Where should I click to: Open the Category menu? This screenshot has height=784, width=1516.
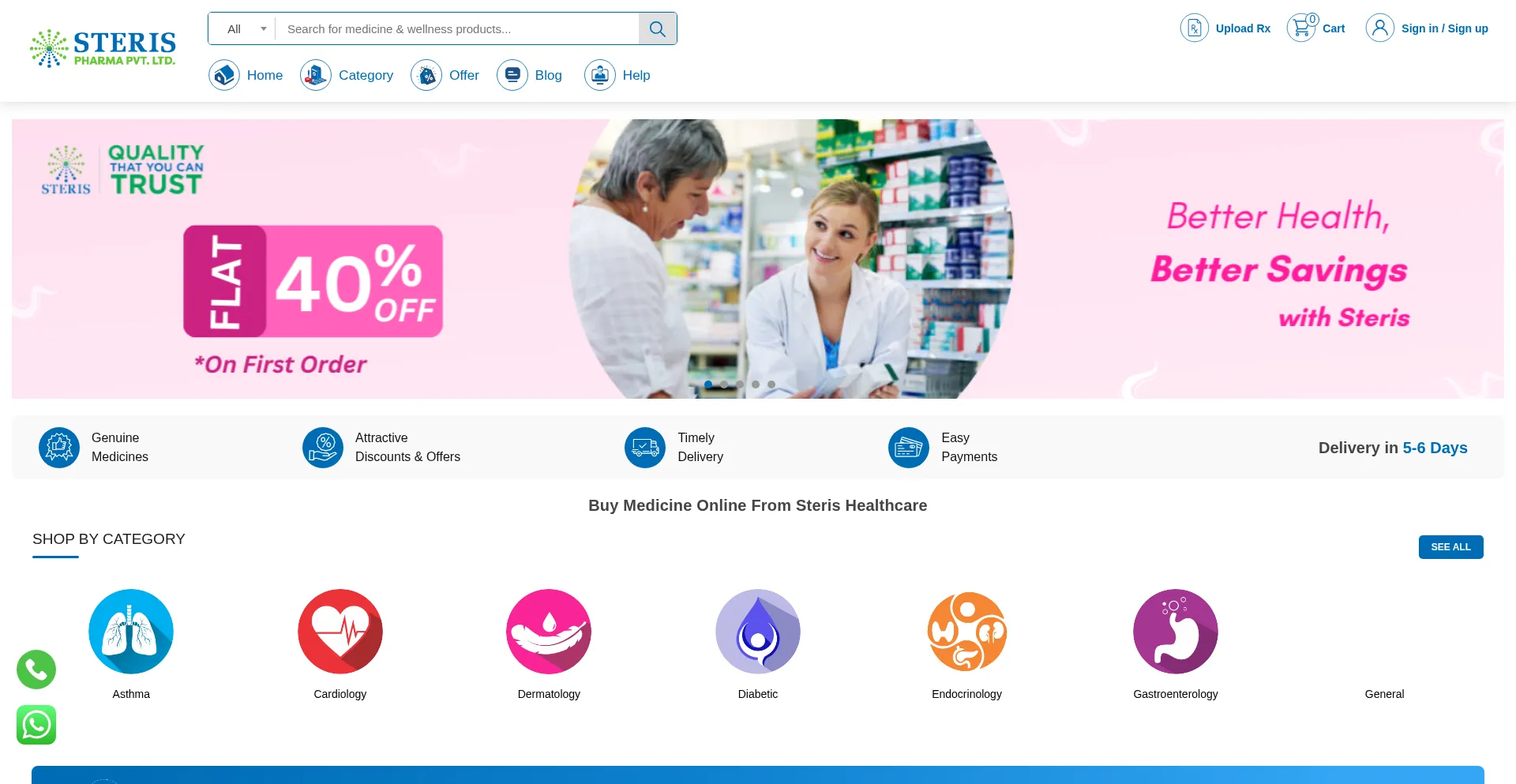pos(366,75)
